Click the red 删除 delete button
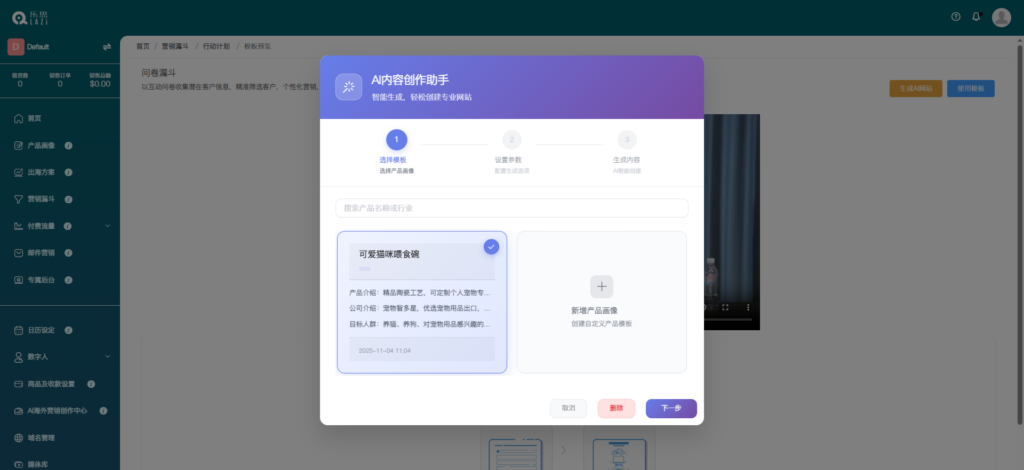The width and height of the screenshot is (1024, 470). (x=616, y=408)
